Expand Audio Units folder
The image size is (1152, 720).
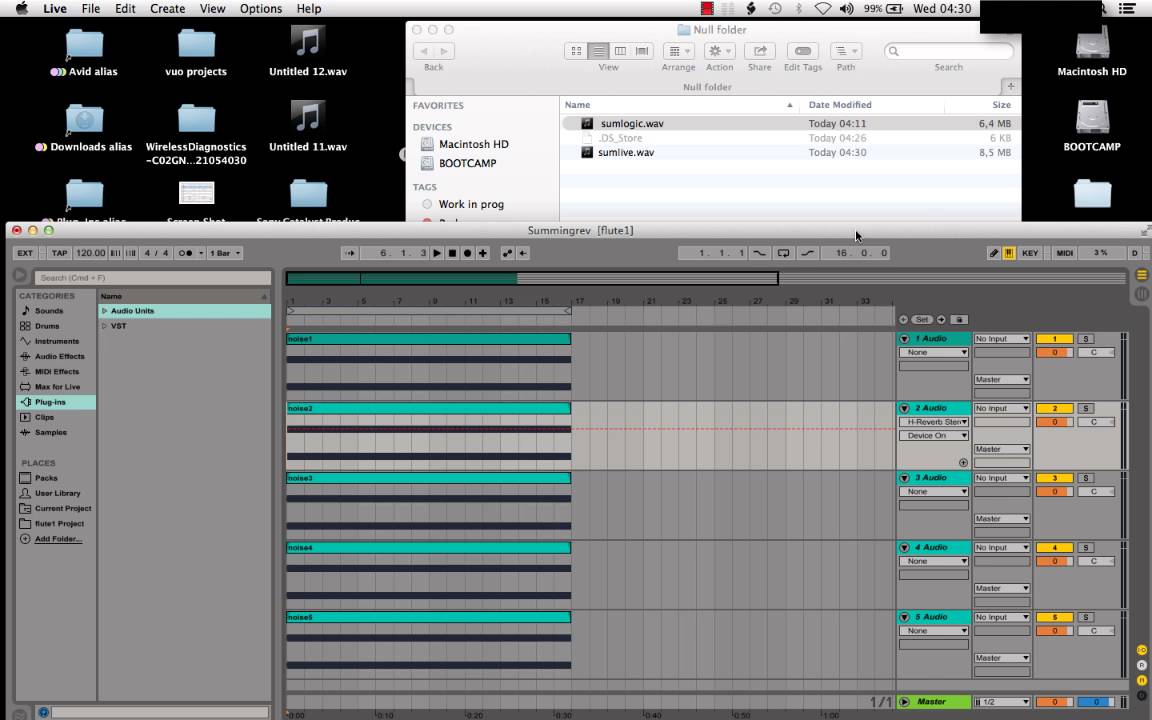(x=104, y=311)
